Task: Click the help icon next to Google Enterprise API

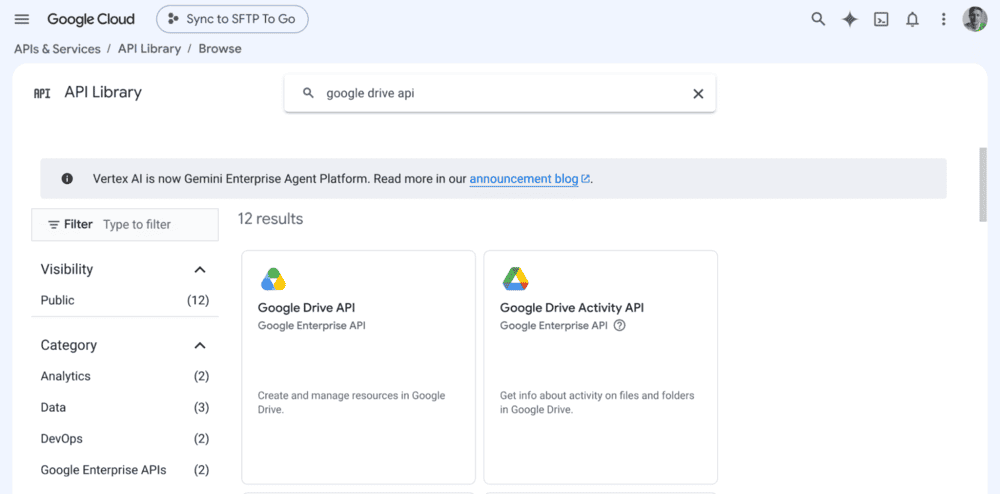Action: tap(619, 326)
